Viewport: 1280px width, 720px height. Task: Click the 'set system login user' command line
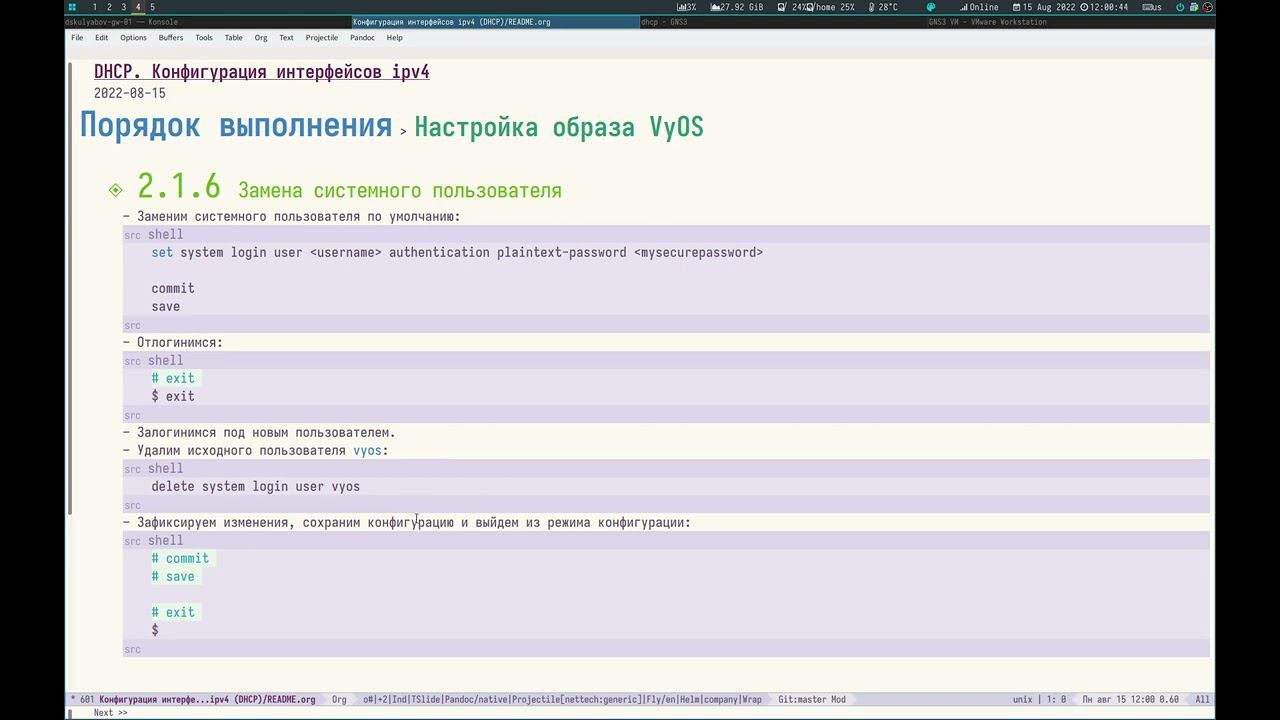(x=457, y=252)
